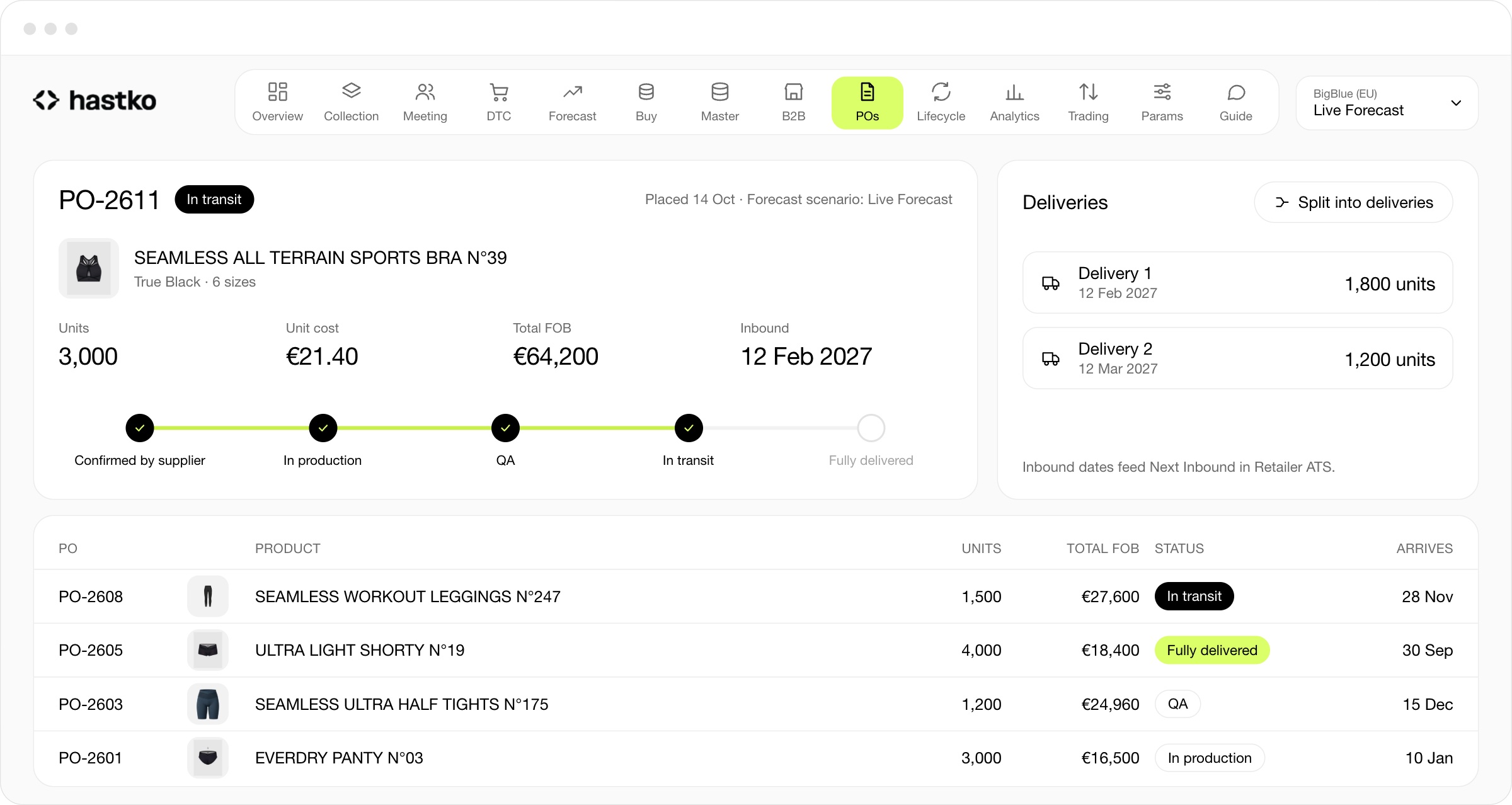Click the Delivery 1 truck icon
This screenshot has width=1512, height=805.
1050,283
